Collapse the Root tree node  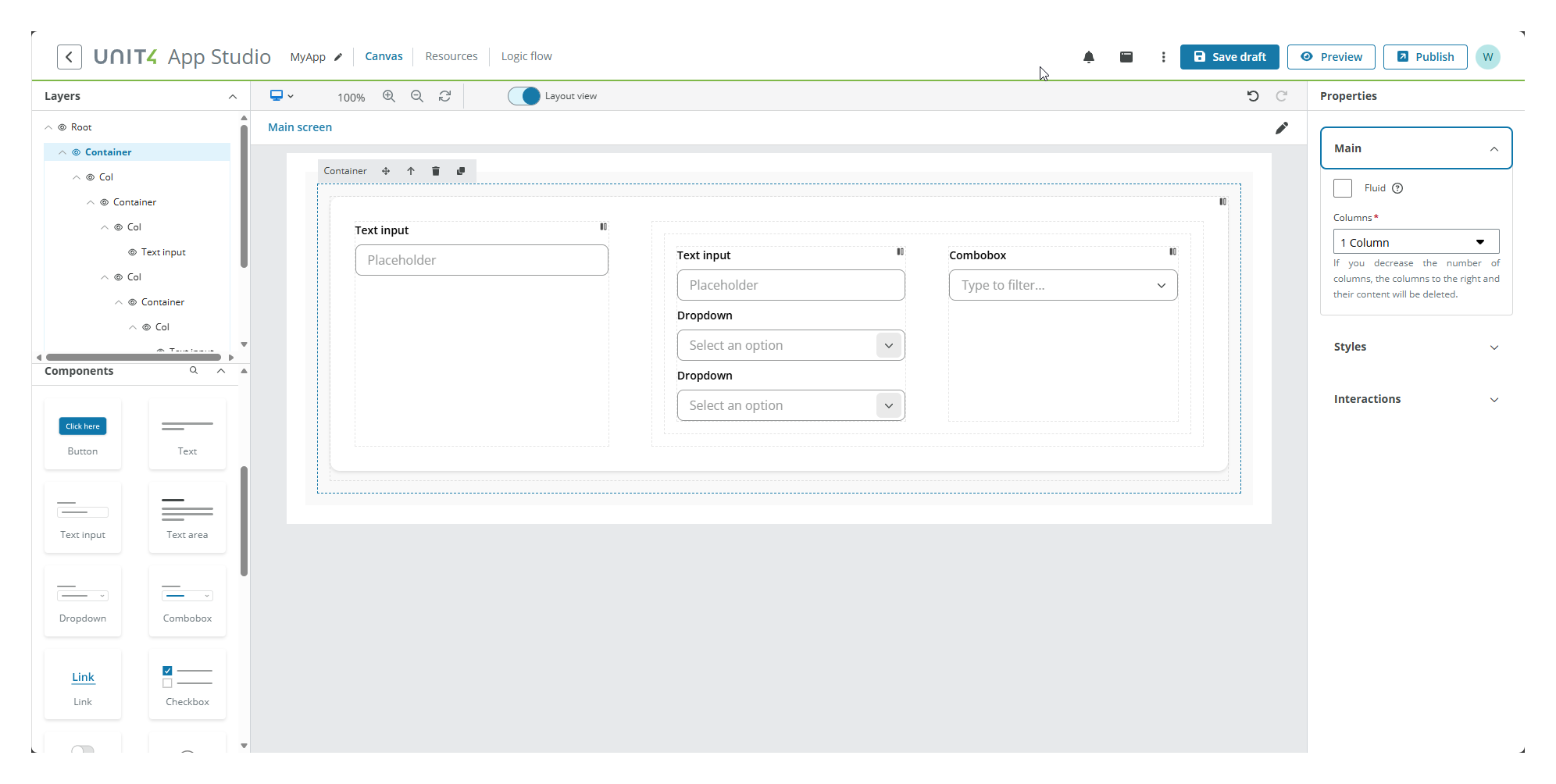point(48,127)
